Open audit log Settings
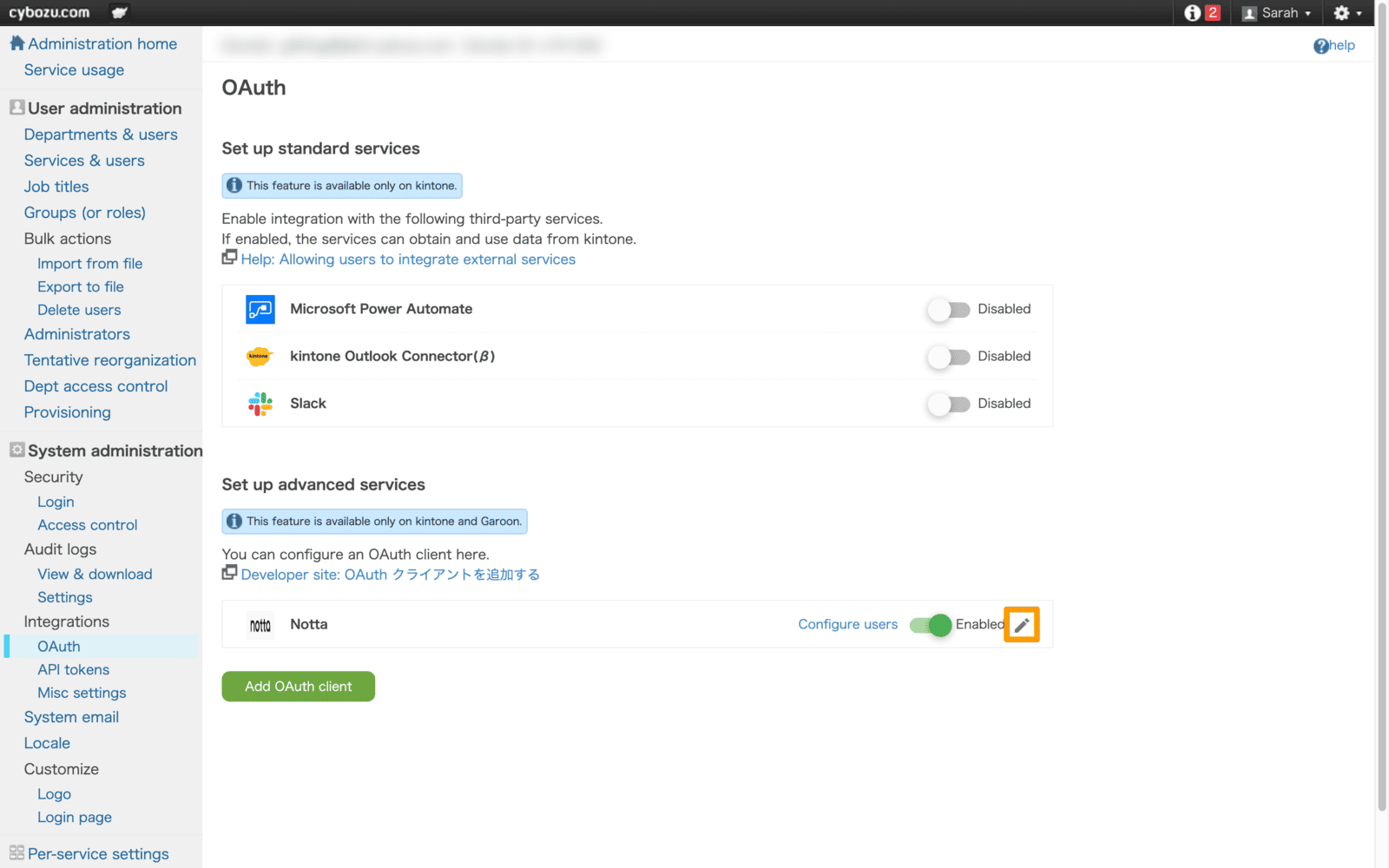This screenshot has width=1389, height=868. [x=65, y=598]
